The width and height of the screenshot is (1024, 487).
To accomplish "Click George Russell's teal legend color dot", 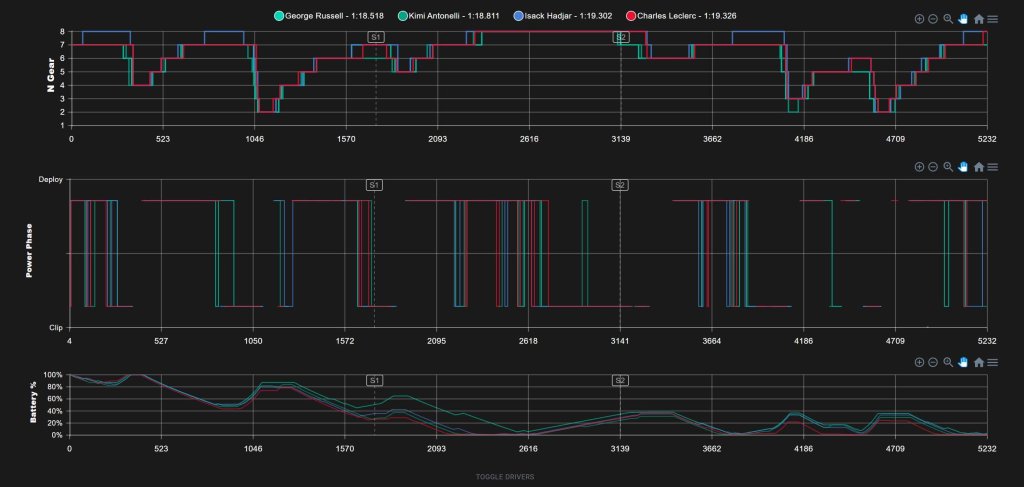I will [x=279, y=16].
